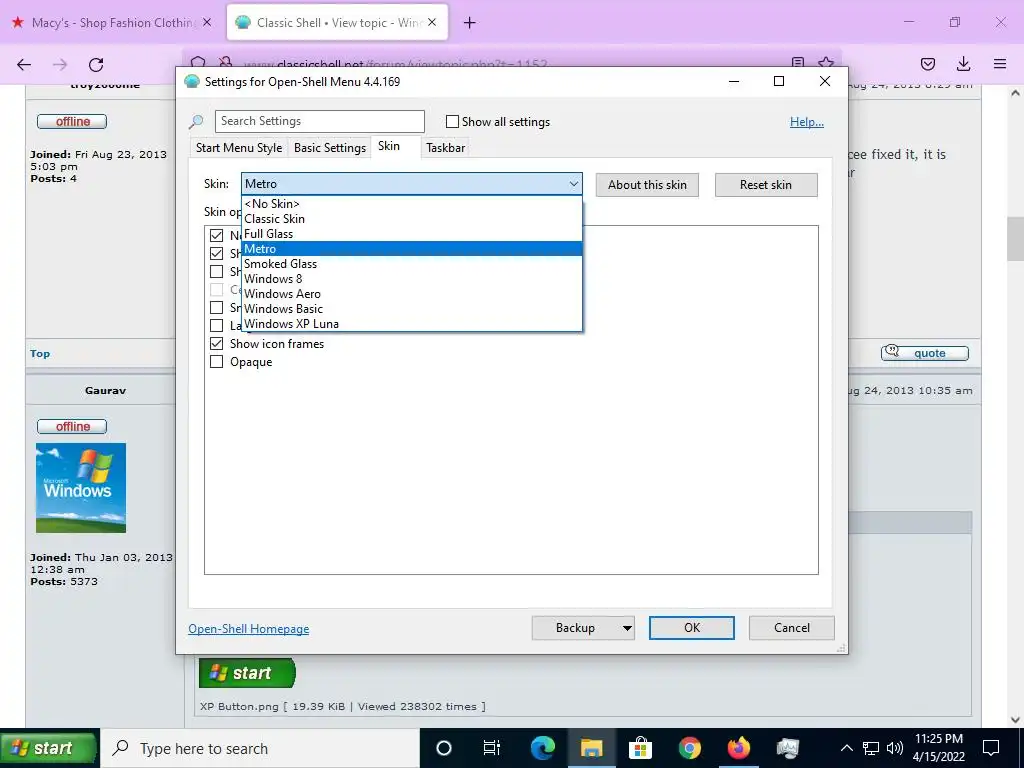Click the XP-style start button on taskbar
The height and width of the screenshot is (768, 1024).
[x=49, y=748]
